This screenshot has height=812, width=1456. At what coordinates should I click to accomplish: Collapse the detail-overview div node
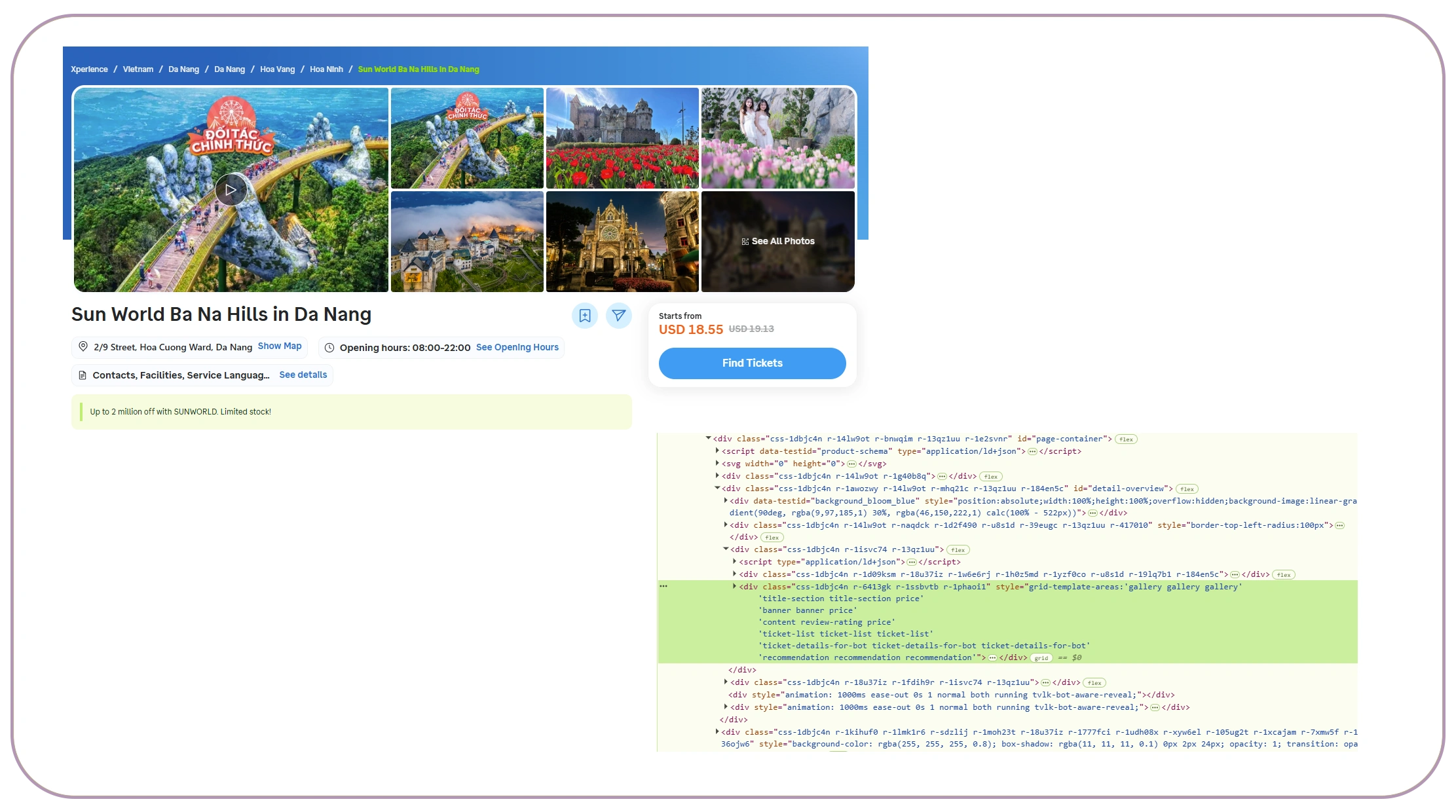click(717, 488)
